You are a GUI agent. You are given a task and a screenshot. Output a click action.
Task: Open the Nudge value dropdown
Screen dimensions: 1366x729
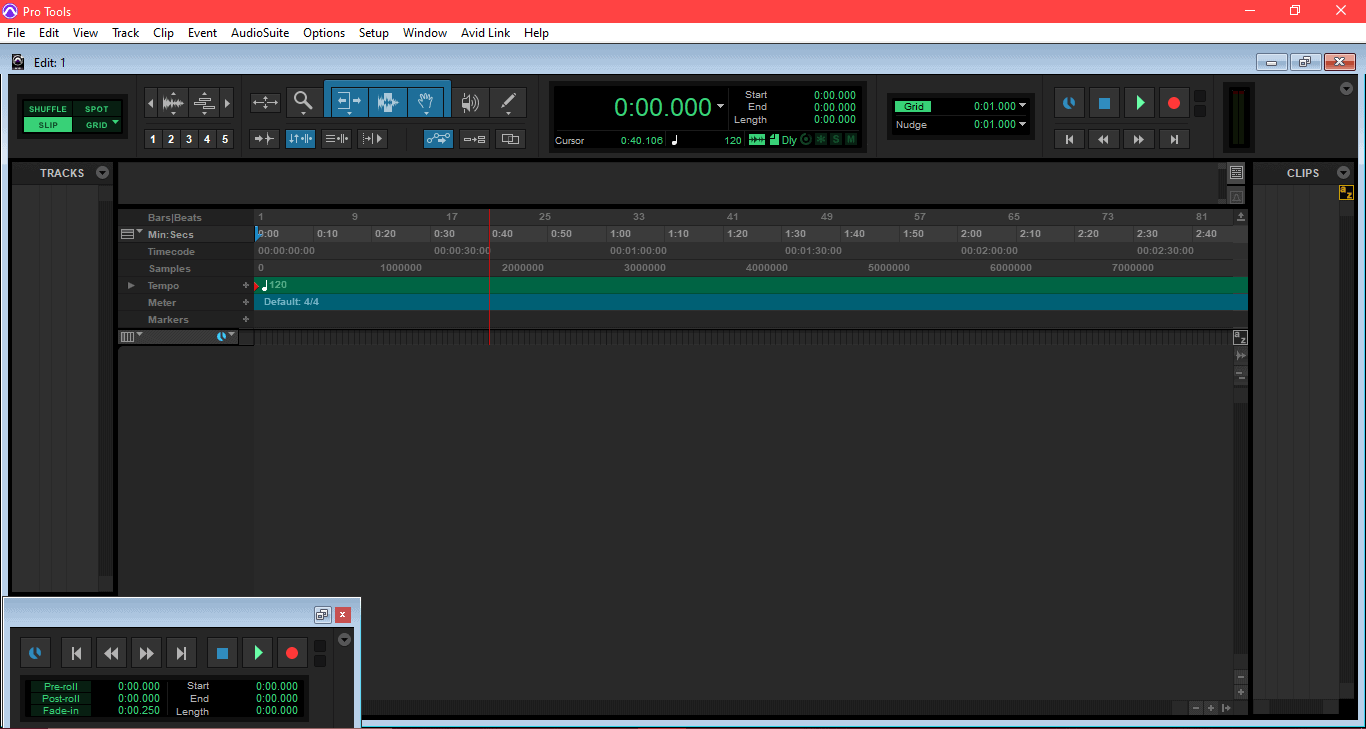point(1022,125)
